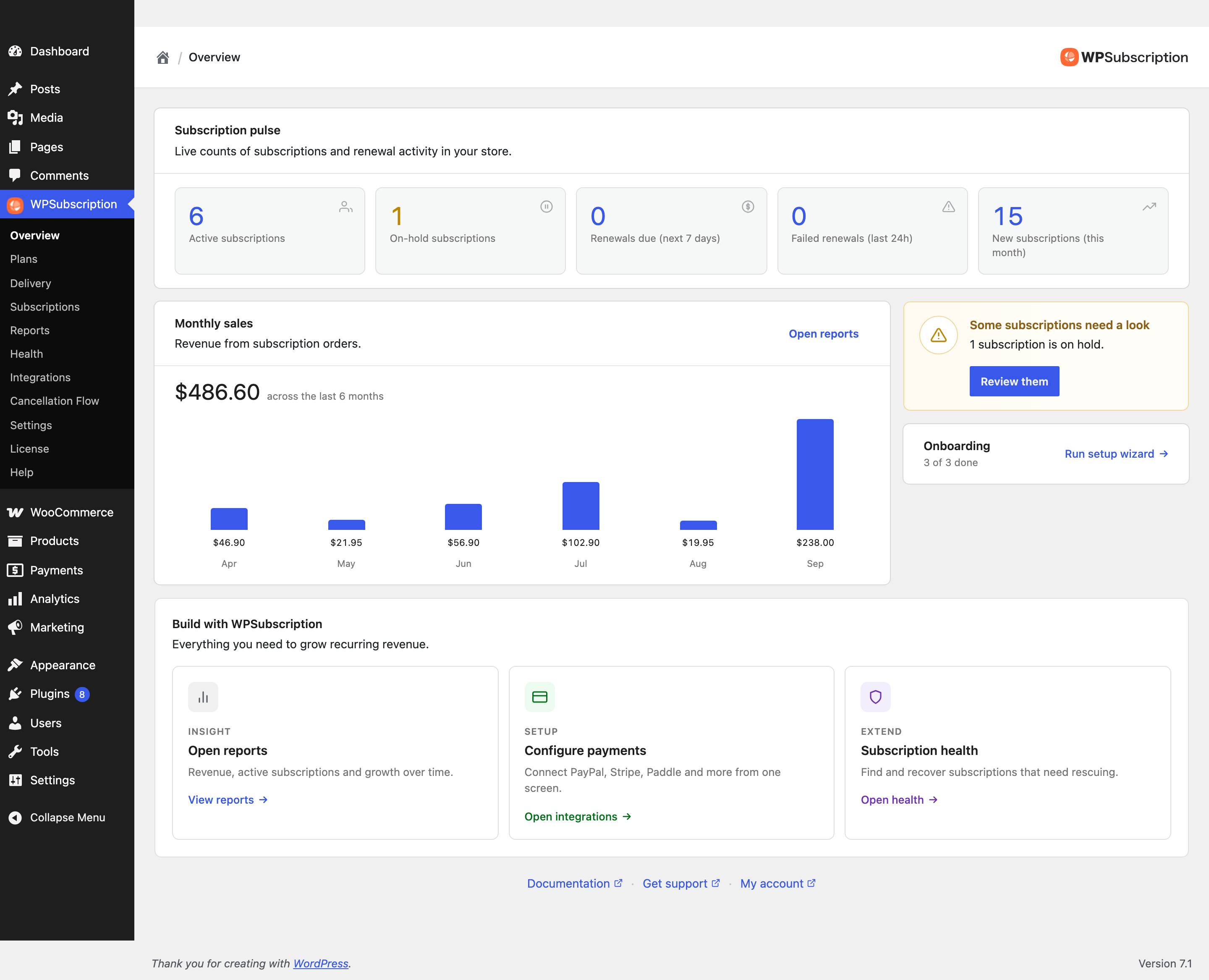Click the Review them button
The width and height of the screenshot is (1209, 980).
tap(1014, 382)
